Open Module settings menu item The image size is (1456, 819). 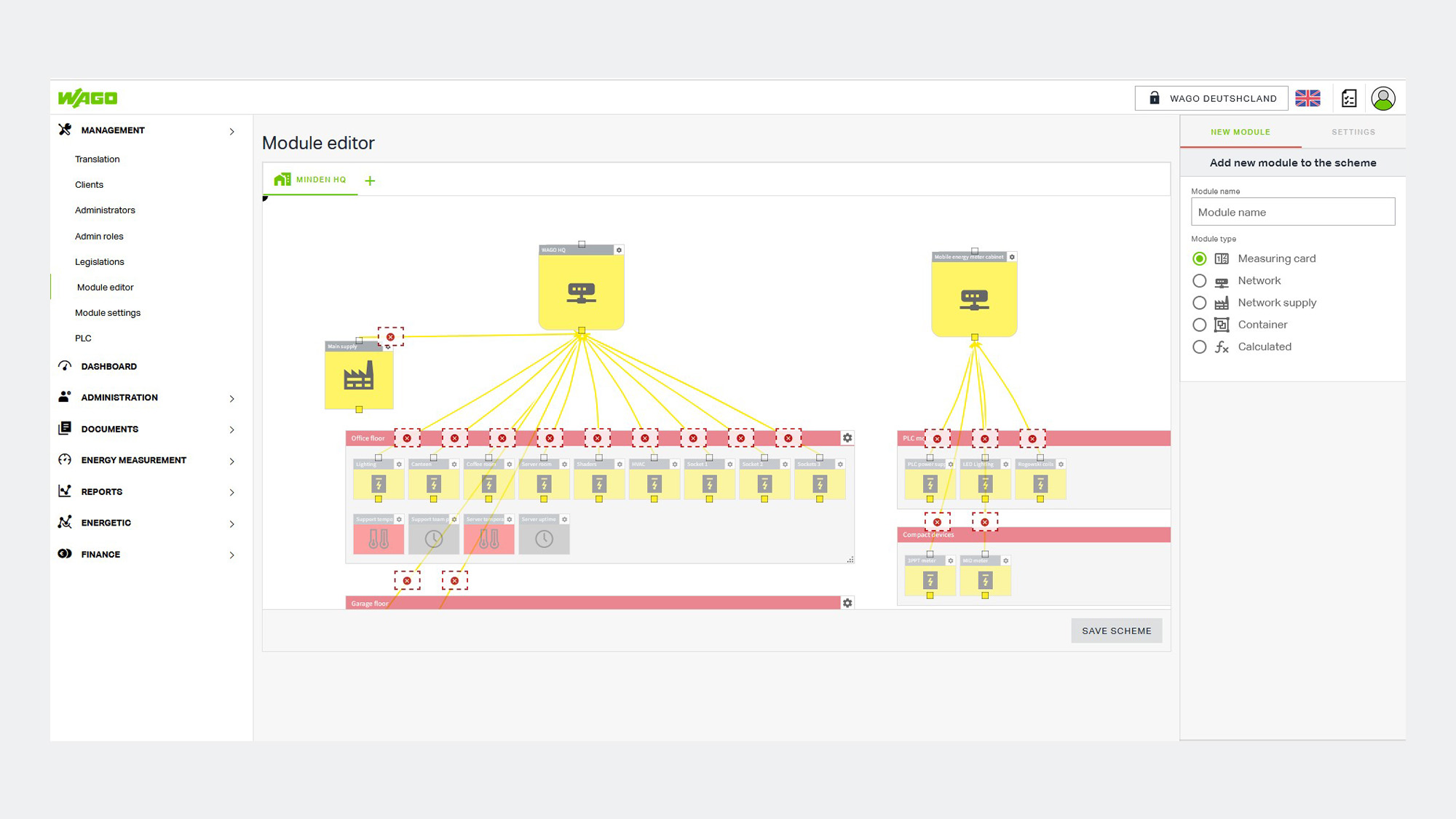pyautogui.click(x=108, y=313)
